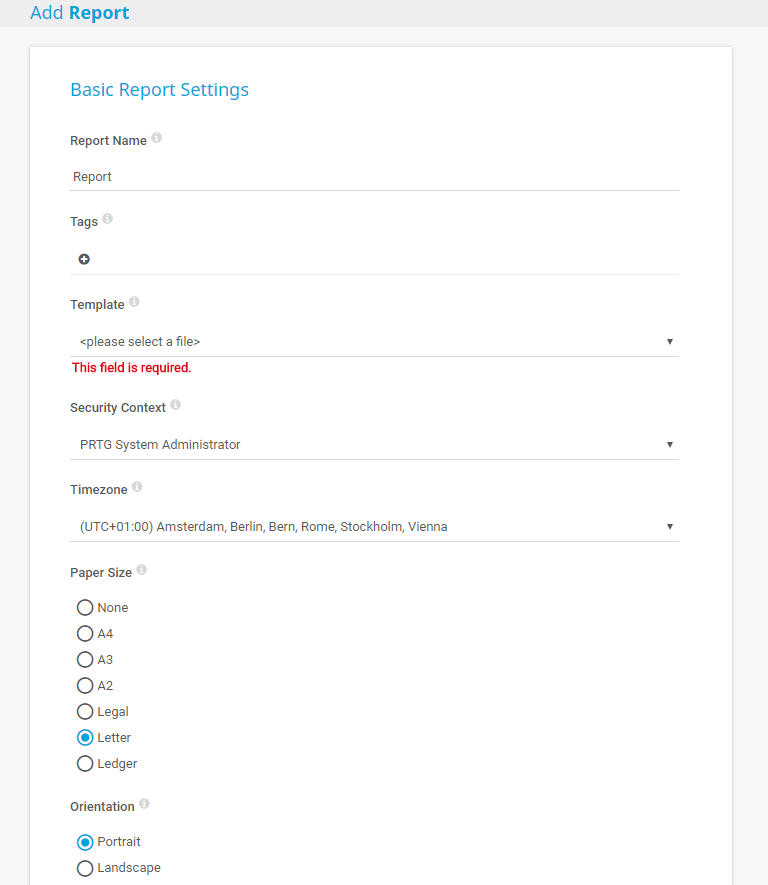Select A2 paper size option
Image resolution: width=768 pixels, height=885 pixels.
pyautogui.click(x=85, y=685)
